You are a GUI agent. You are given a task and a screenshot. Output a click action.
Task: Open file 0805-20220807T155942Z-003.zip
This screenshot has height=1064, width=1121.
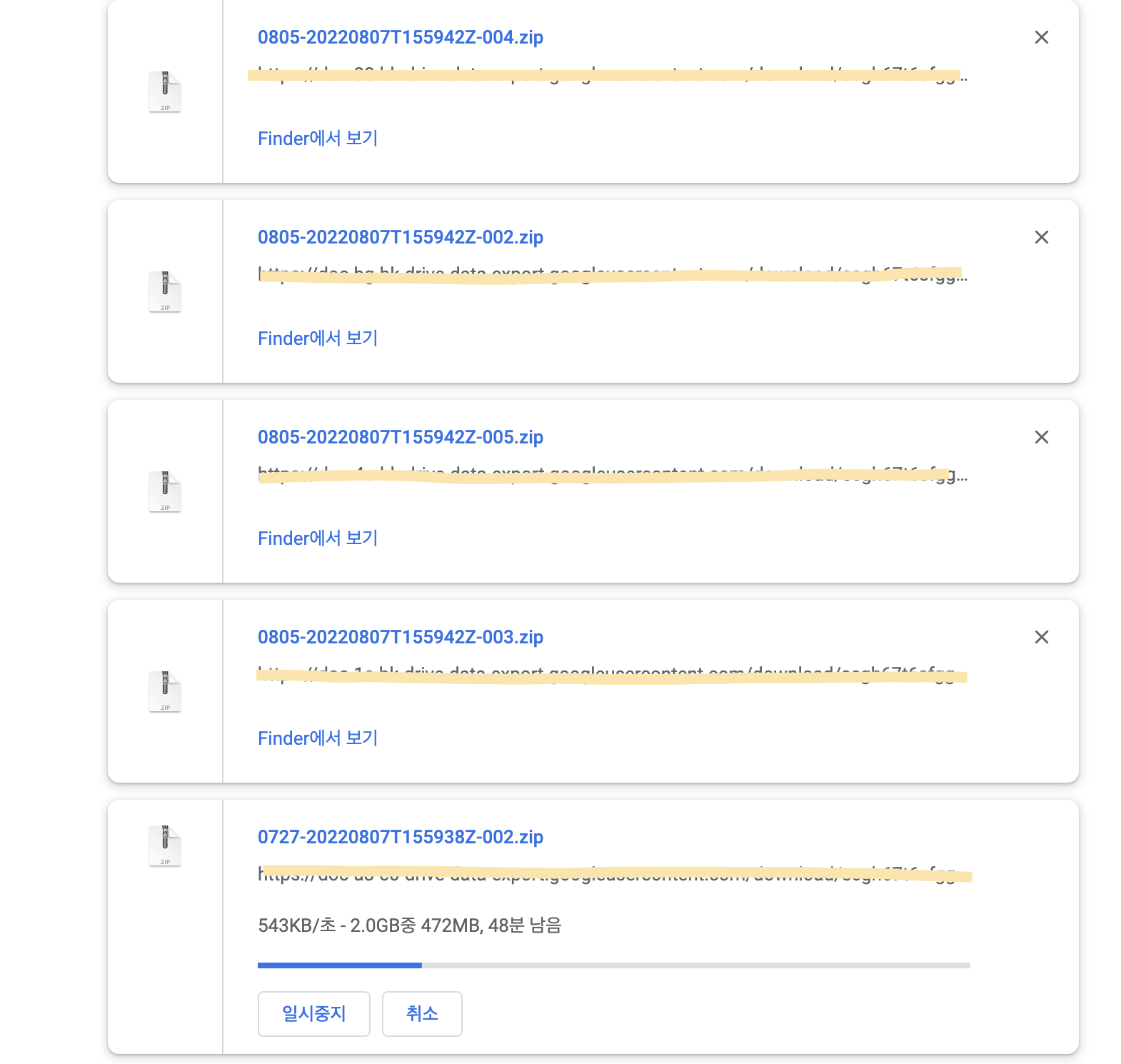[401, 637]
